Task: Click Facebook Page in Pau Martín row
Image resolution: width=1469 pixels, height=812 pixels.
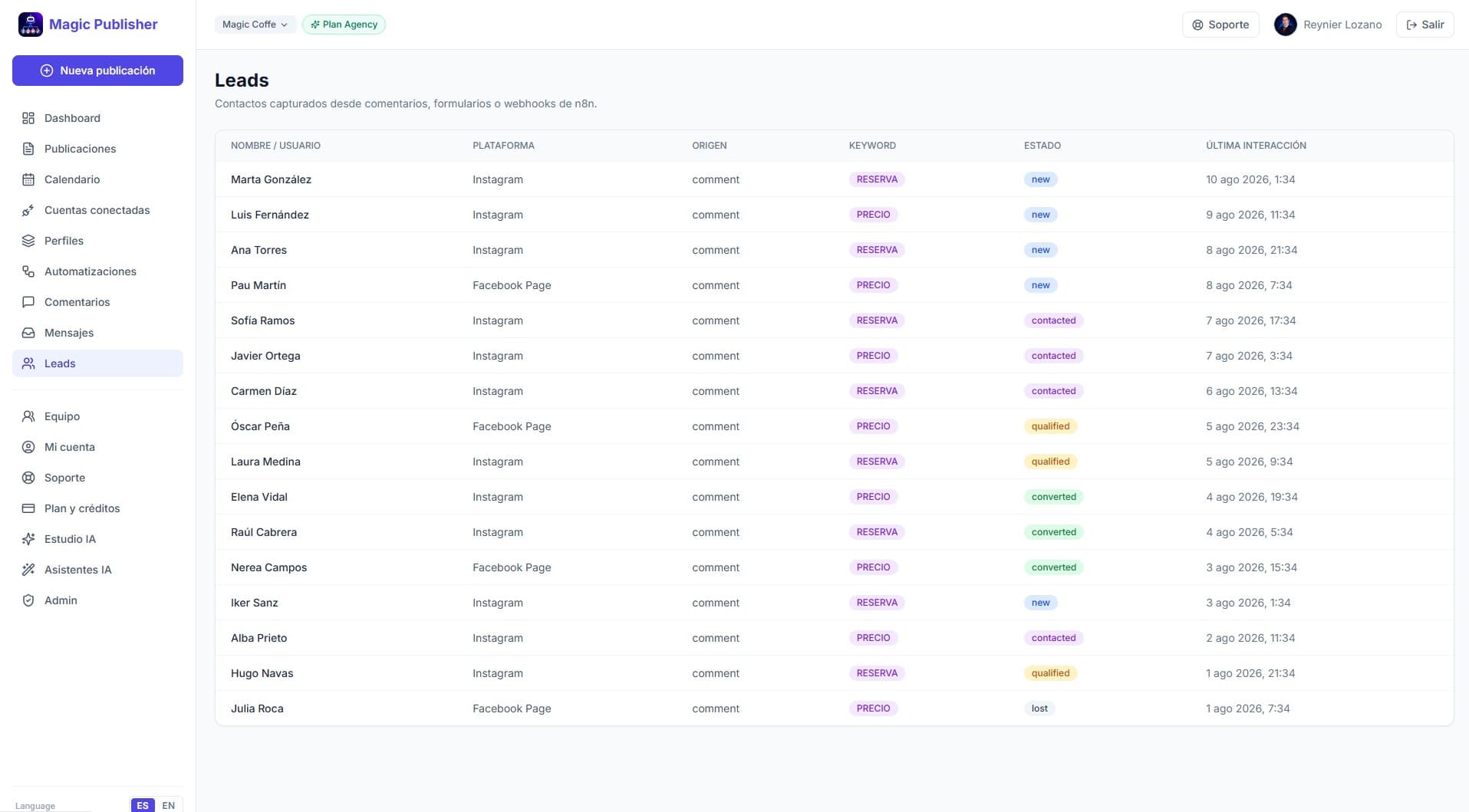Action: pos(512,285)
